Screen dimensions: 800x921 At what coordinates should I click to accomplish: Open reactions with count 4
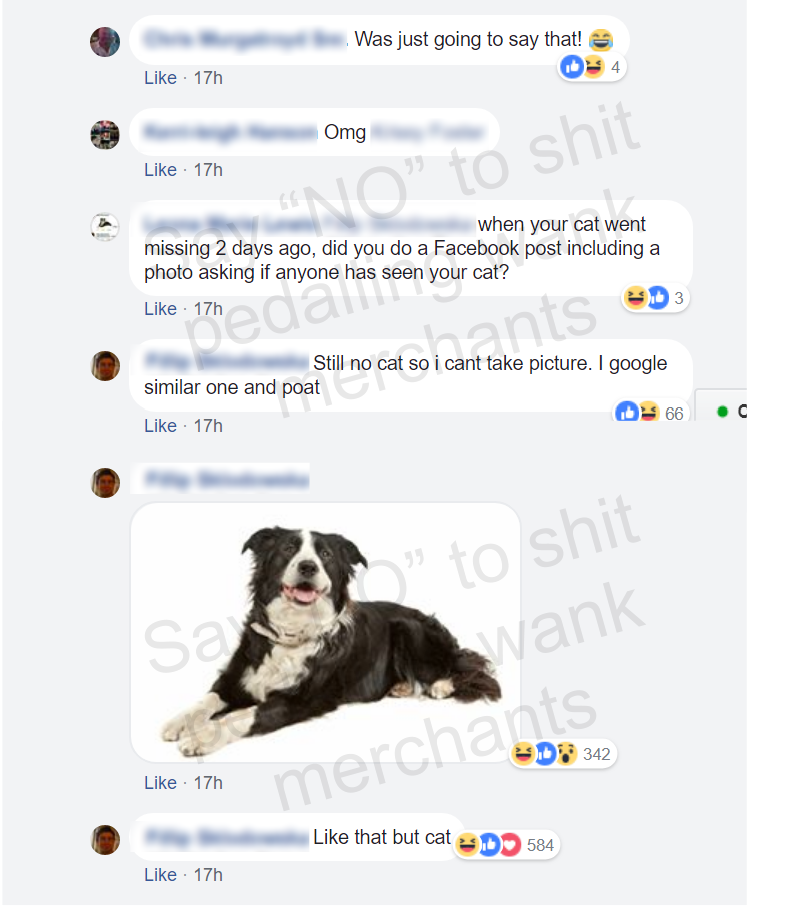coord(591,68)
